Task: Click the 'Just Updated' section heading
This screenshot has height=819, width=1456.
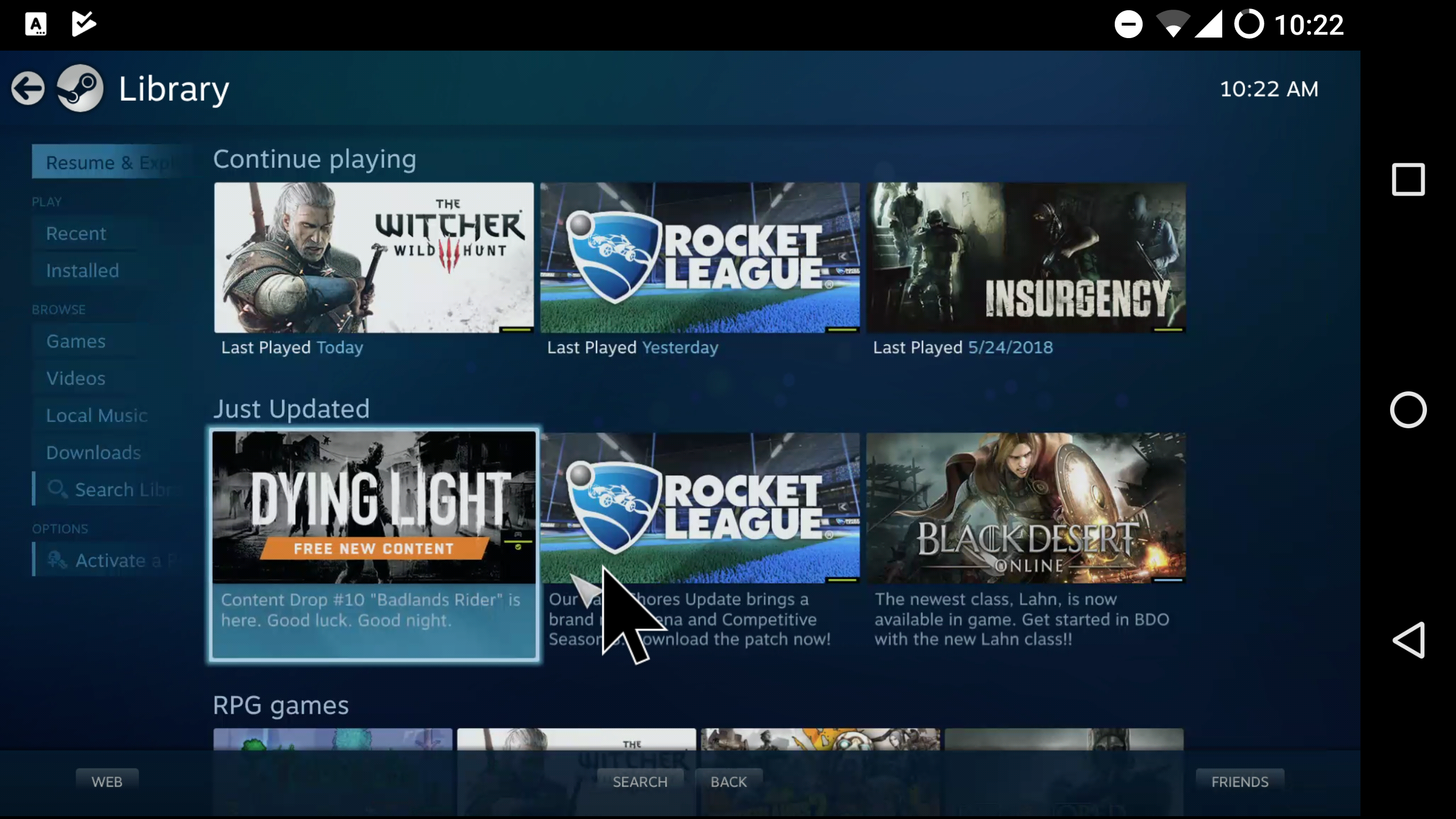Action: [291, 409]
